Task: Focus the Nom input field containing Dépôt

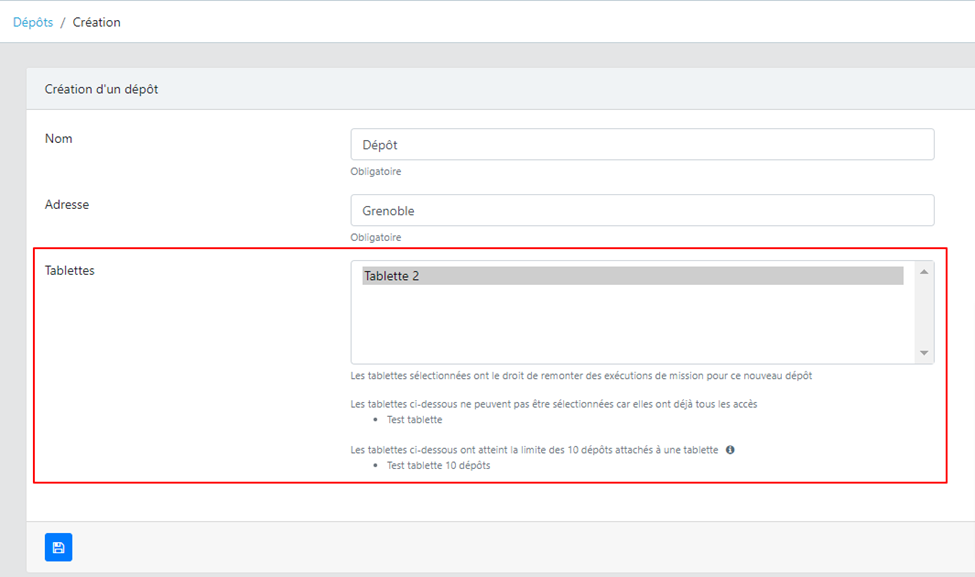Action: click(x=642, y=145)
